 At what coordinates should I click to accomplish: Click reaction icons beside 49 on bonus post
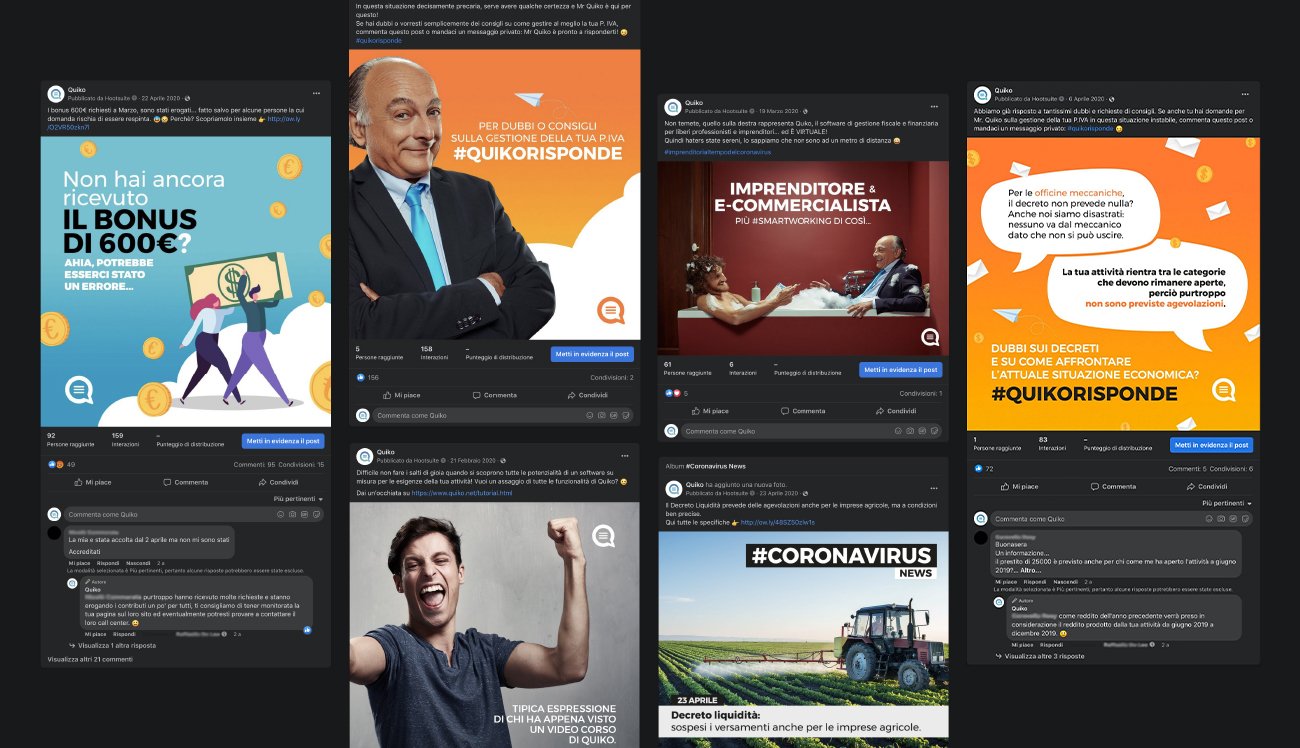56,464
